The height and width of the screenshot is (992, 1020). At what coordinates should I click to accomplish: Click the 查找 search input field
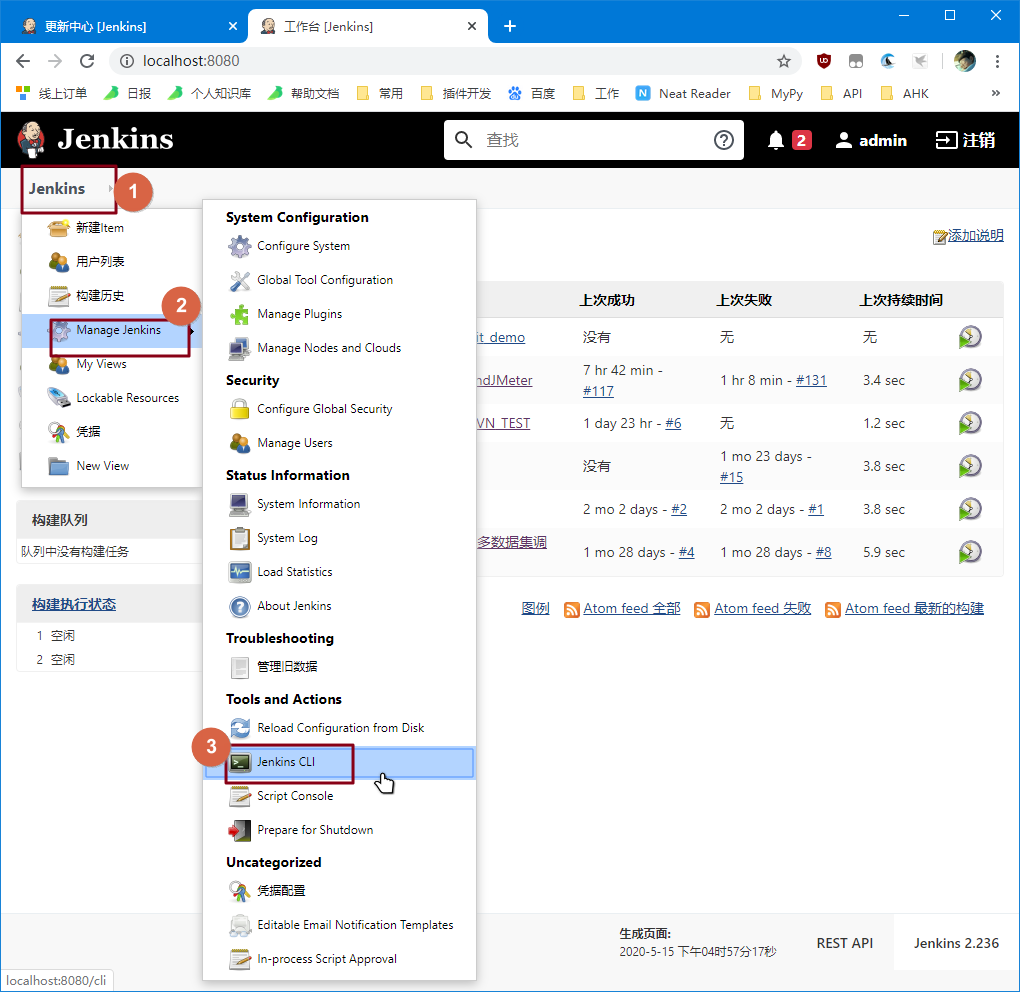(x=590, y=140)
